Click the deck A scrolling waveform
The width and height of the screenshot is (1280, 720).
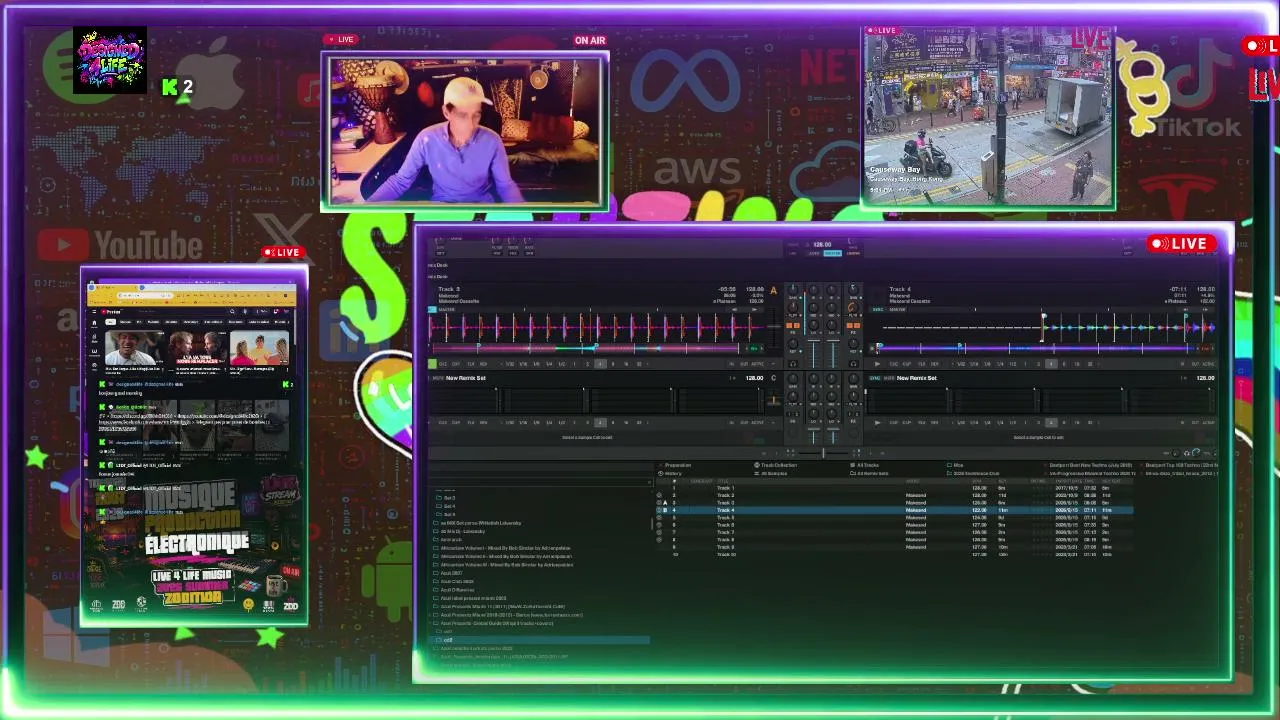(x=597, y=328)
